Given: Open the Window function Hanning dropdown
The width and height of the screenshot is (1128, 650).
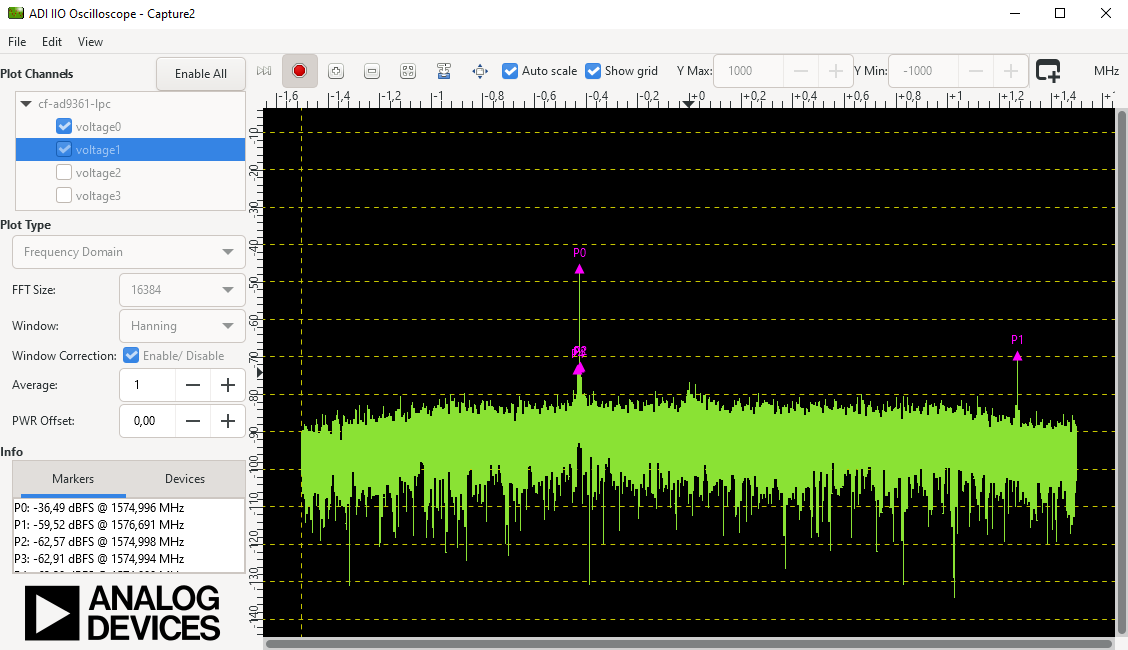Looking at the screenshot, I should point(181,326).
